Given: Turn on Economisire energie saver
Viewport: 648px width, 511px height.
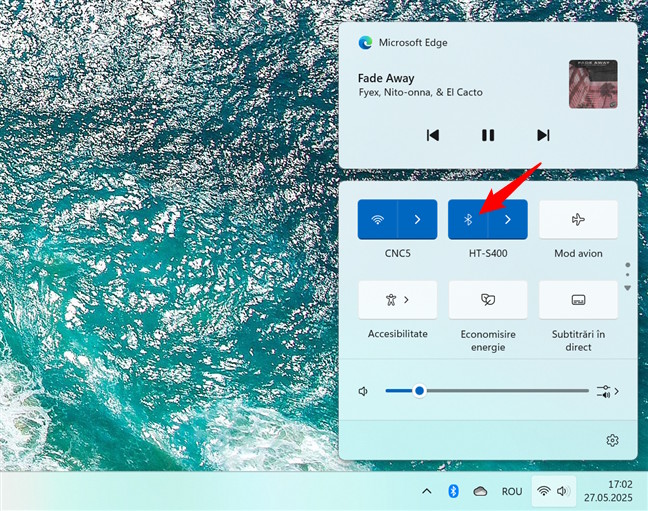Looking at the screenshot, I should 488,299.
